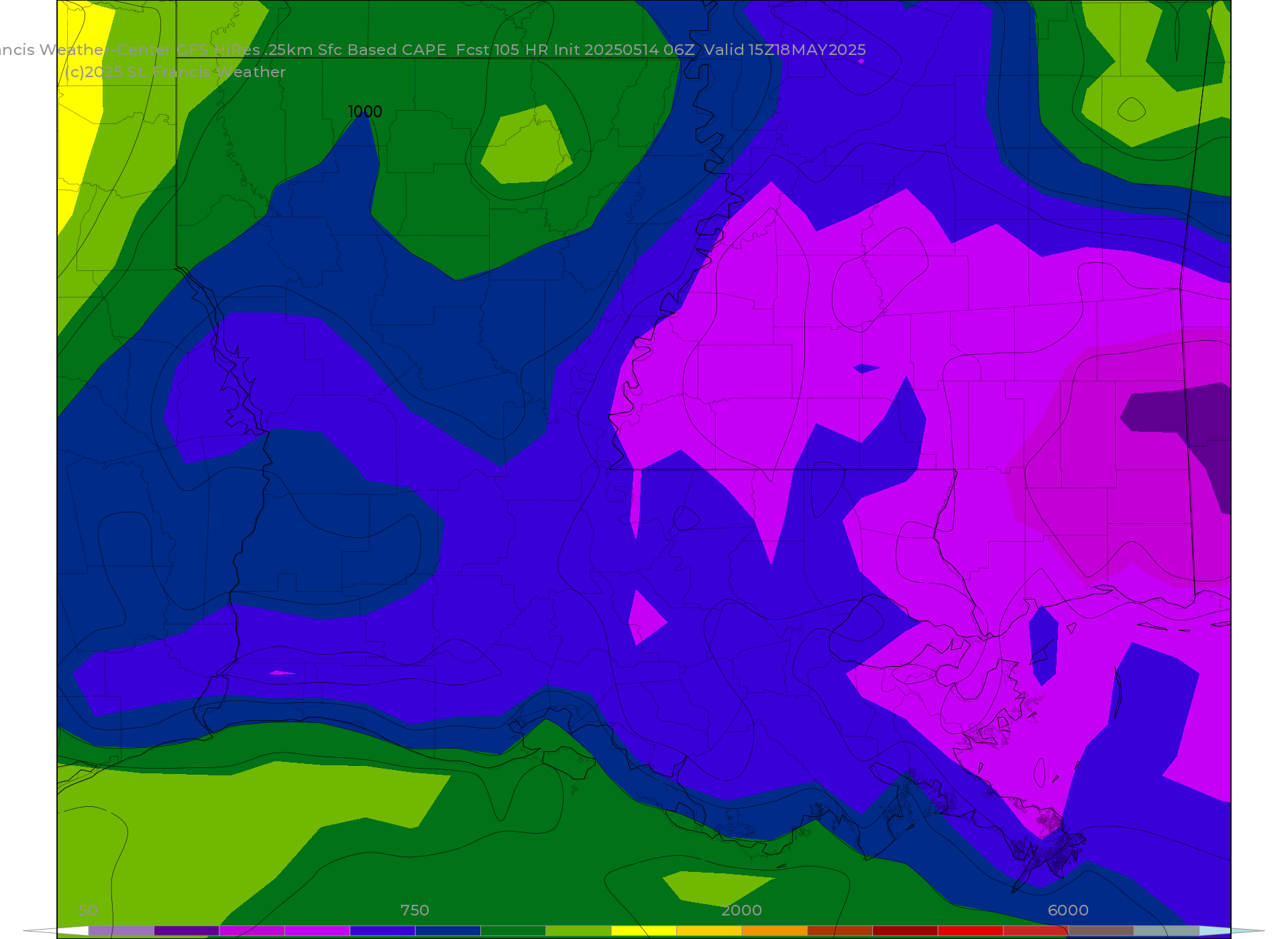
Task: Click the bright violet legend swatch
Action: point(317,931)
